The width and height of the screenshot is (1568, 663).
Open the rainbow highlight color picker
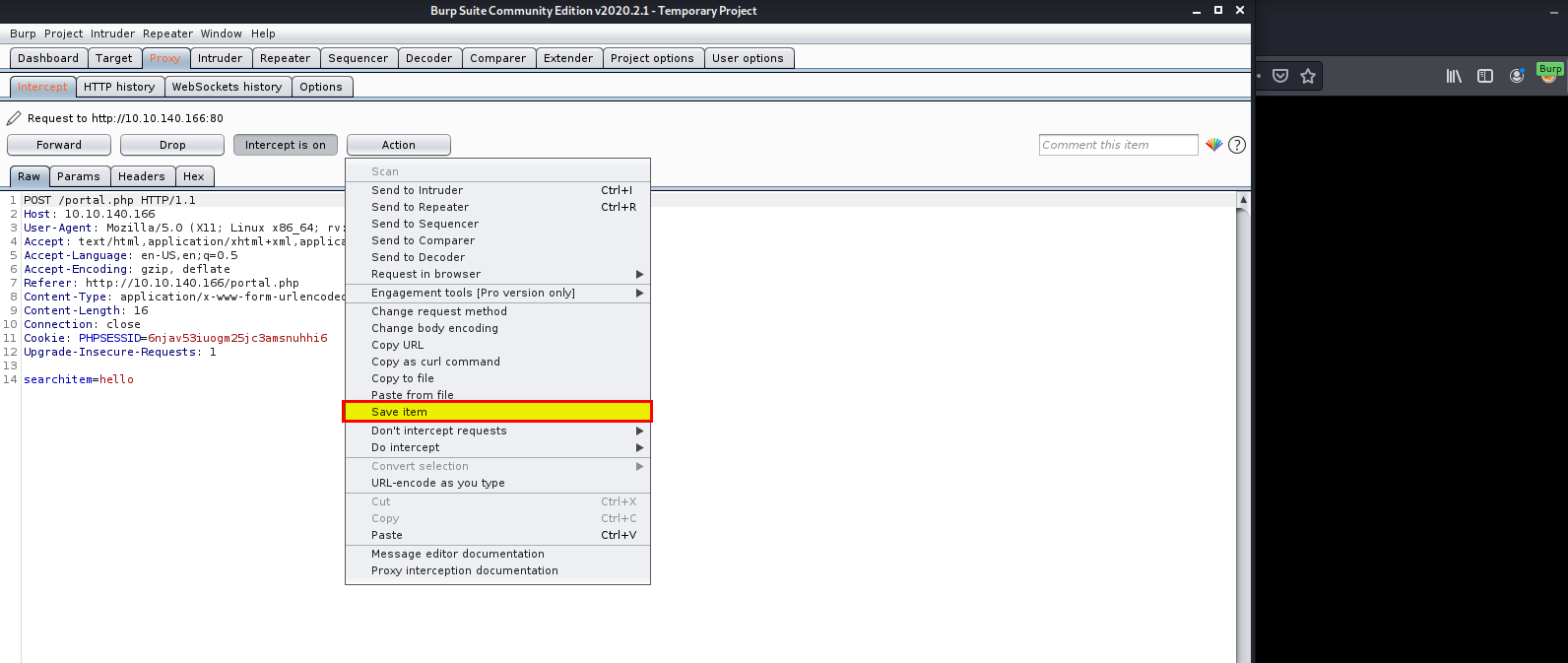1213,145
